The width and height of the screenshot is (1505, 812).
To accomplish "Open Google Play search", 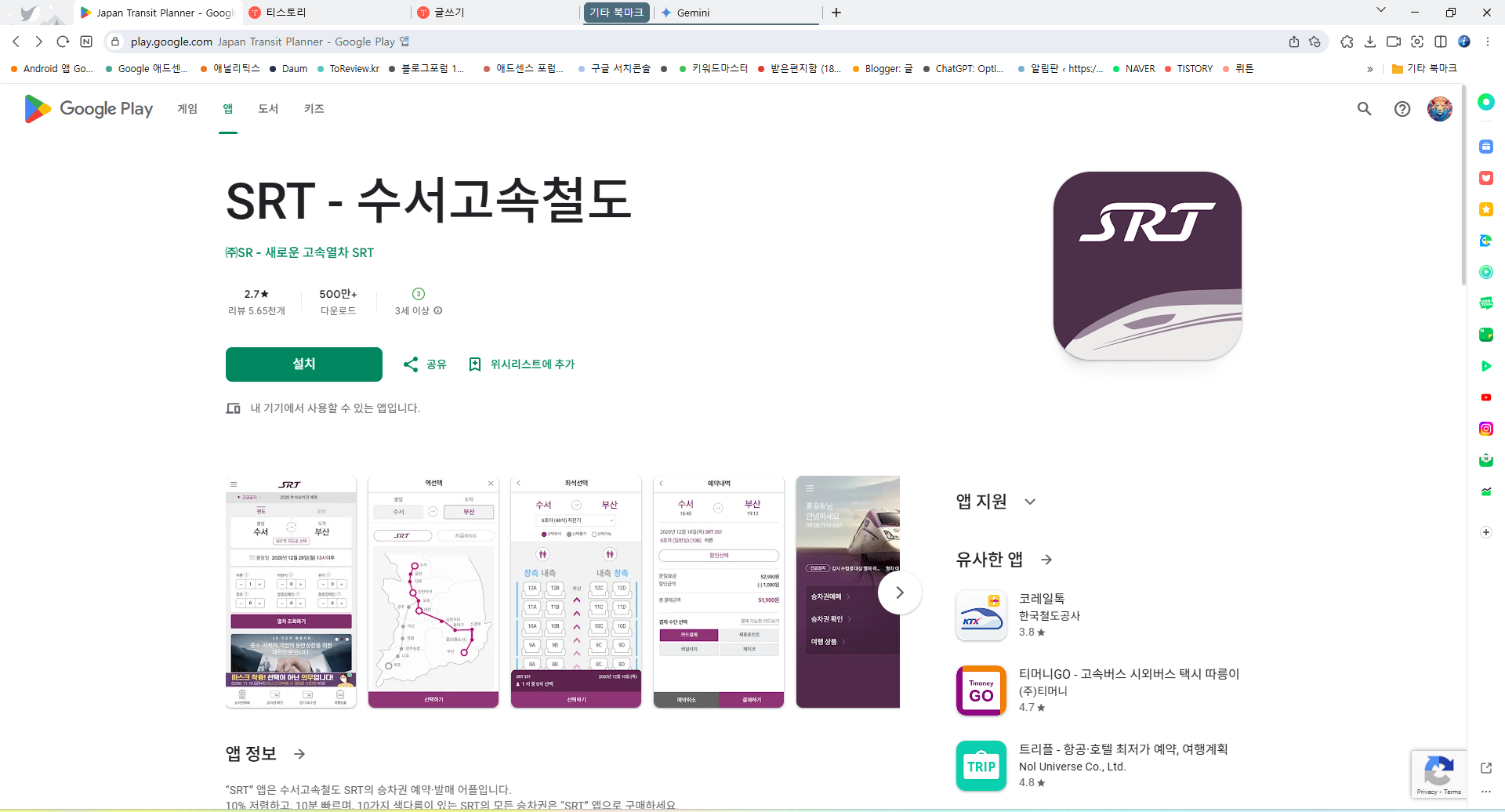I will pos(1365,109).
